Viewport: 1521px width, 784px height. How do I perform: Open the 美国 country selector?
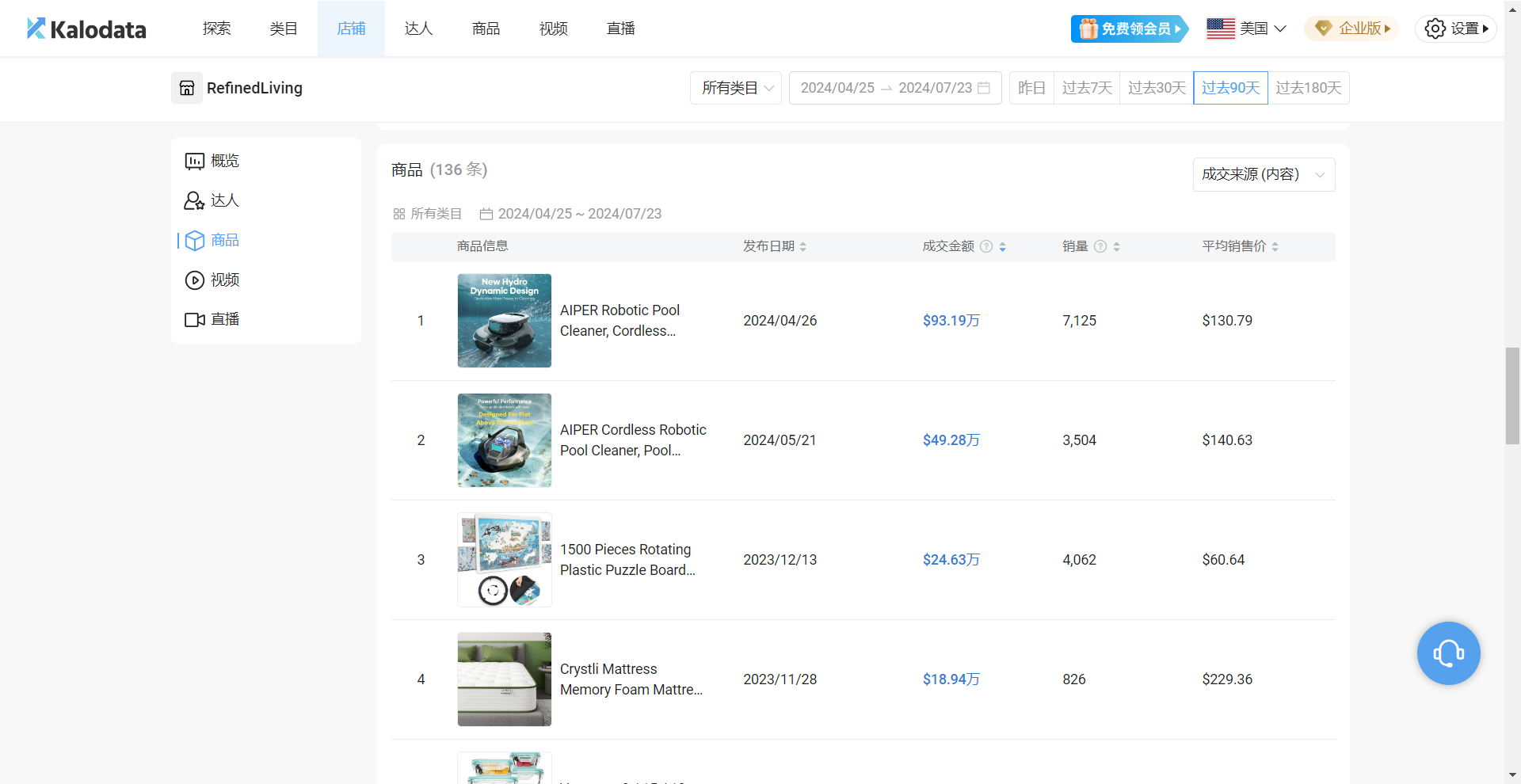click(x=1246, y=29)
